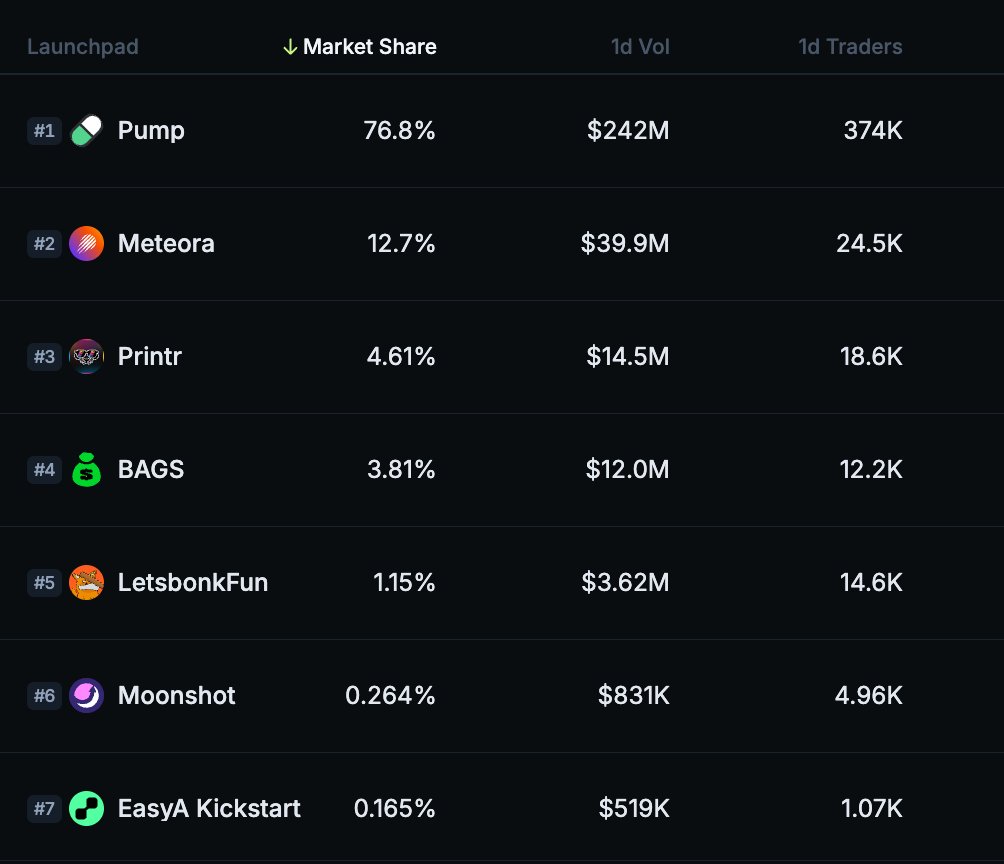Click Moonshot's 0.264% market share value

390,696
